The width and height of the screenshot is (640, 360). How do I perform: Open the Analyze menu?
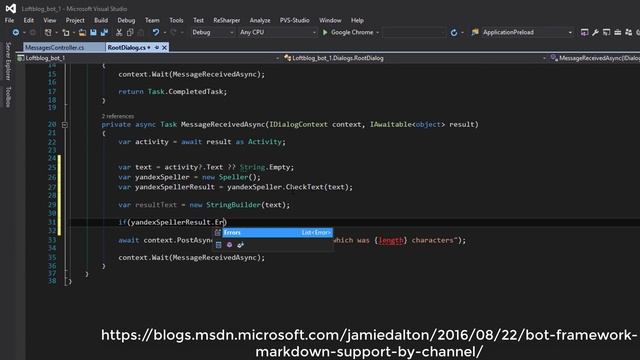(x=260, y=20)
